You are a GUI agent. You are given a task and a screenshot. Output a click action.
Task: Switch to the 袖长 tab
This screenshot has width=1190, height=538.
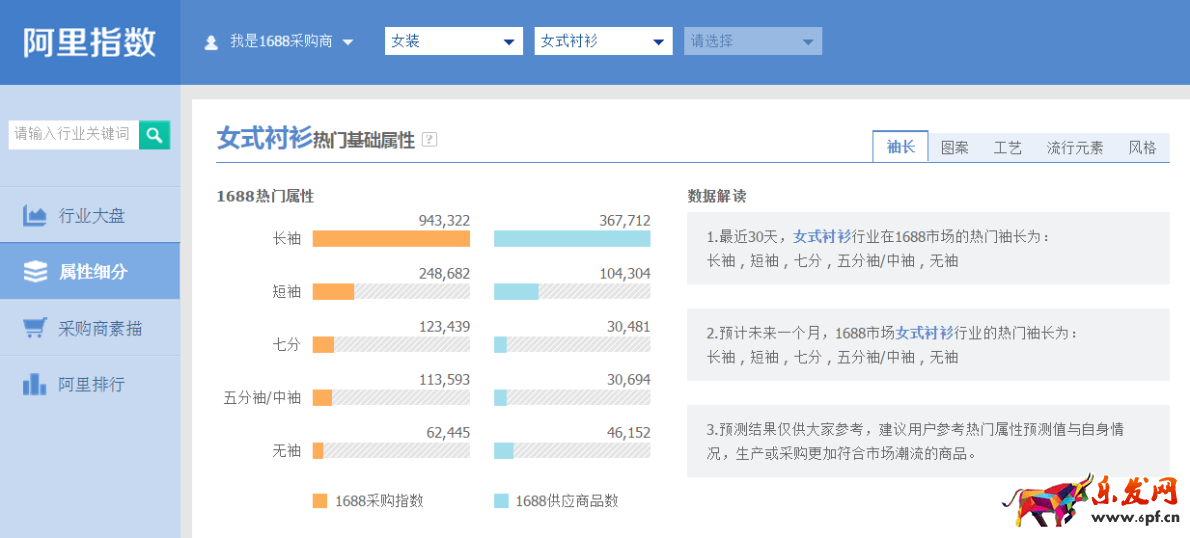click(900, 147)
